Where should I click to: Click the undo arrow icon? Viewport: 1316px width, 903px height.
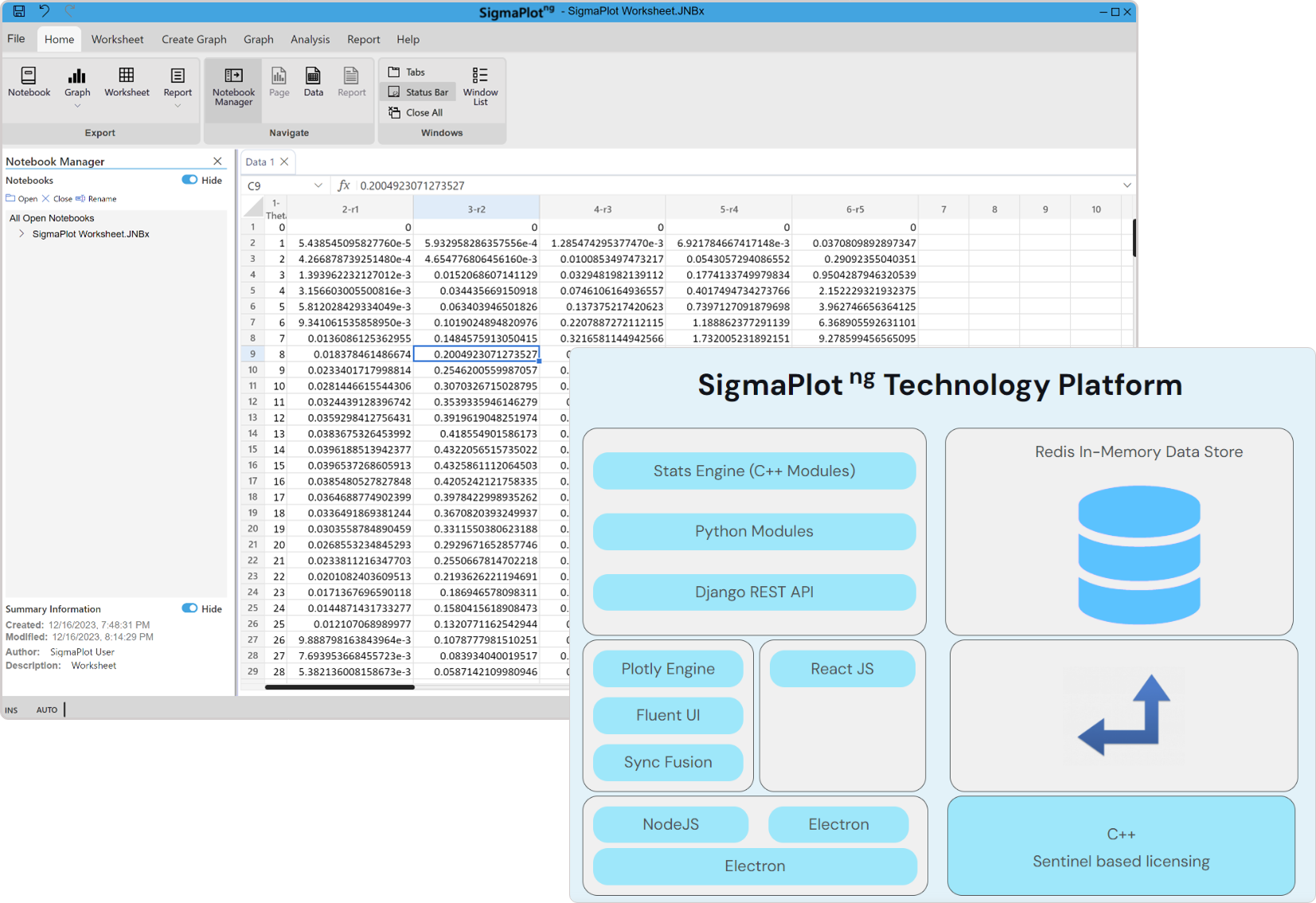tap(45, 11)
